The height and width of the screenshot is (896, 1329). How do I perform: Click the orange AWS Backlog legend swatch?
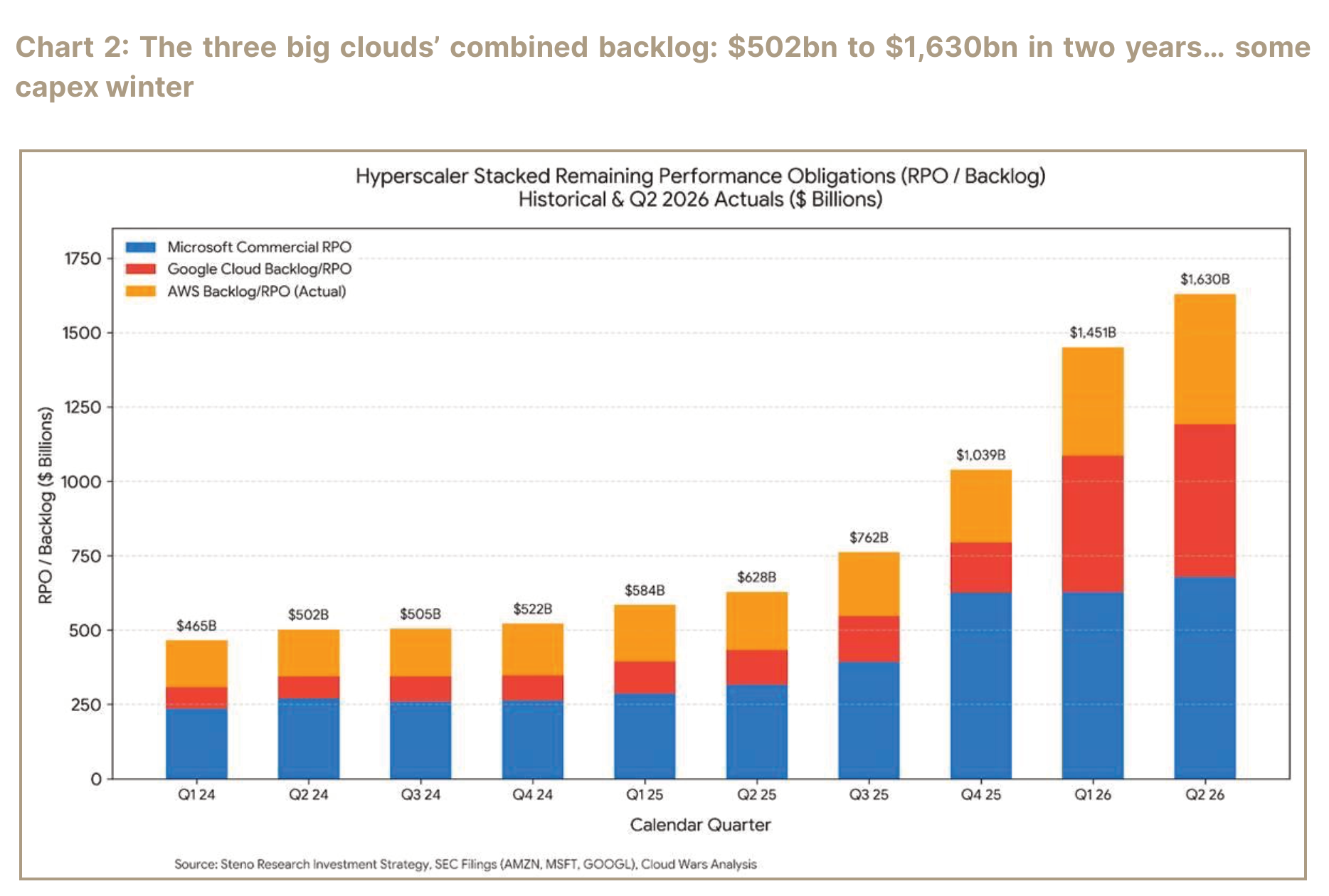pyautogui.click(x=140, y=292)
